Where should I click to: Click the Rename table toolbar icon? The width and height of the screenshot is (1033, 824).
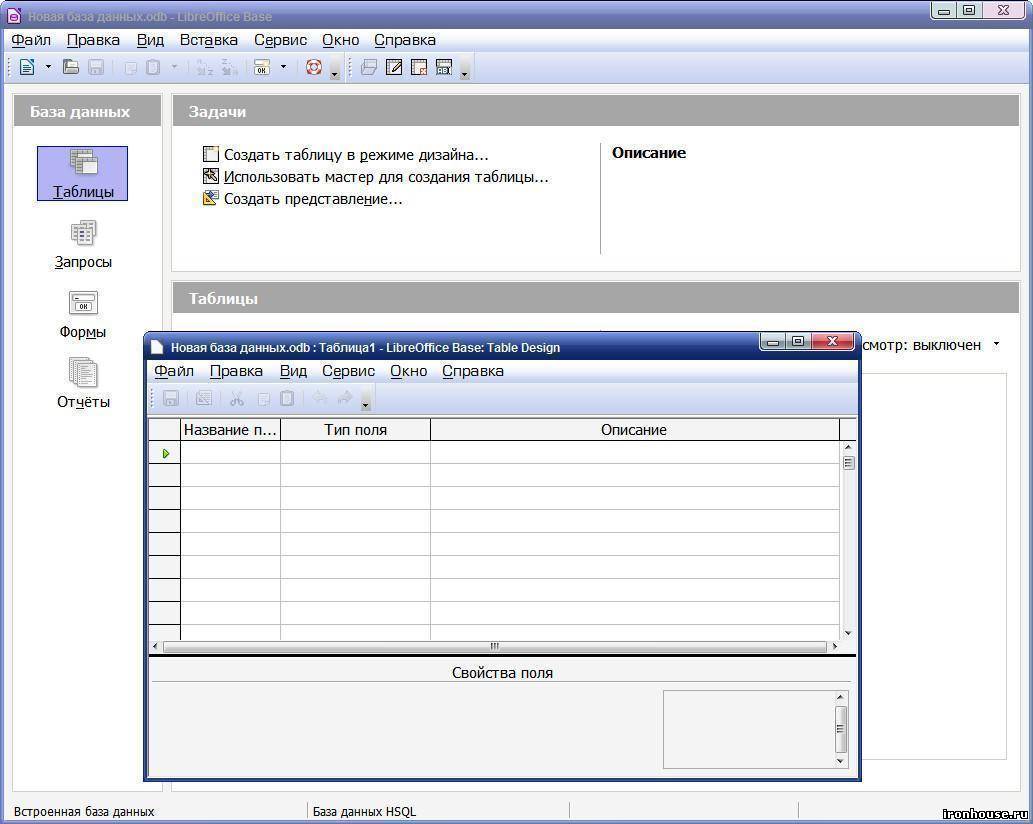pos(444,67)
